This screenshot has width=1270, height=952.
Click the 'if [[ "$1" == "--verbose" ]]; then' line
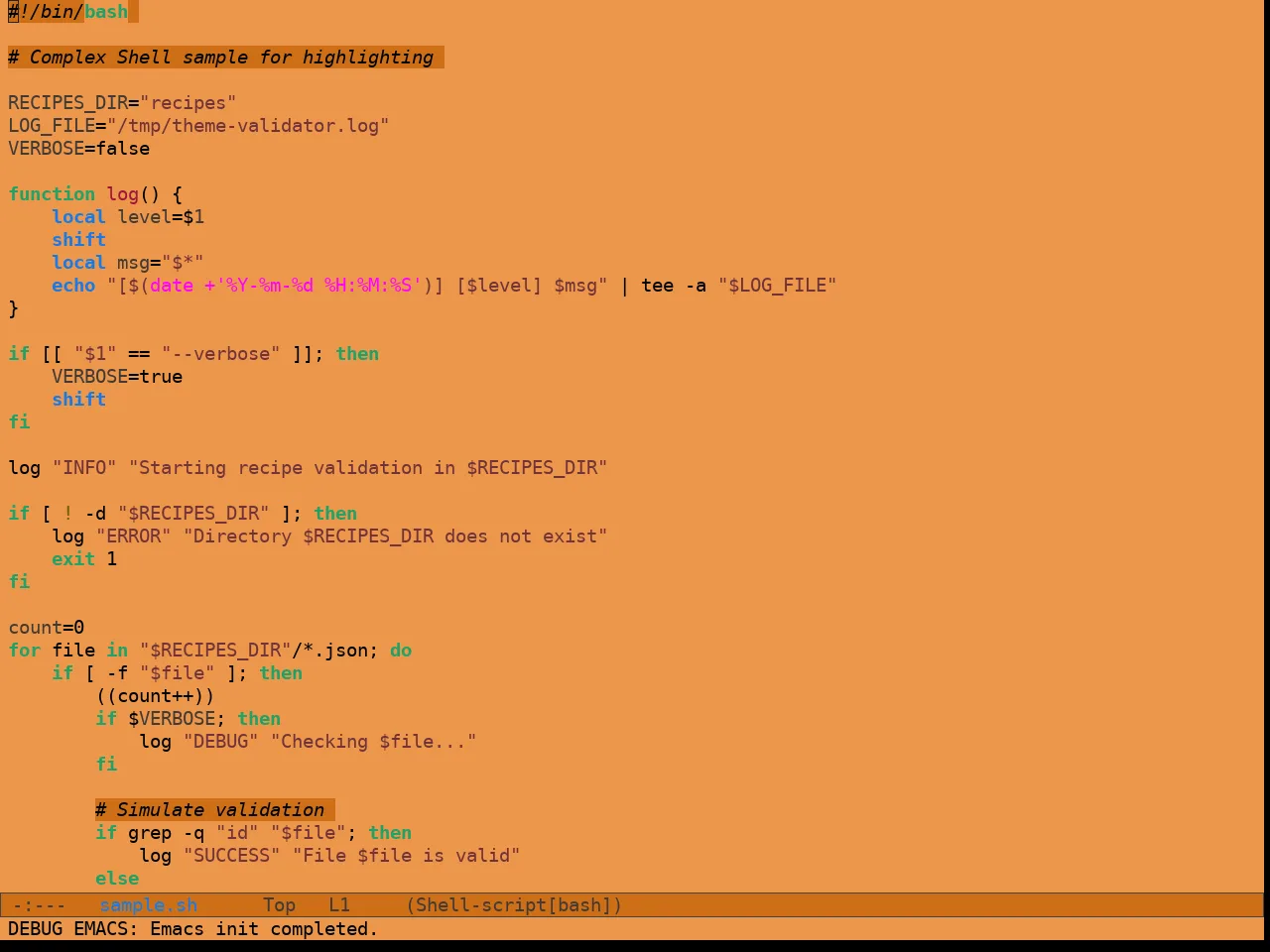pyautogui.click(x=193, y=354)
